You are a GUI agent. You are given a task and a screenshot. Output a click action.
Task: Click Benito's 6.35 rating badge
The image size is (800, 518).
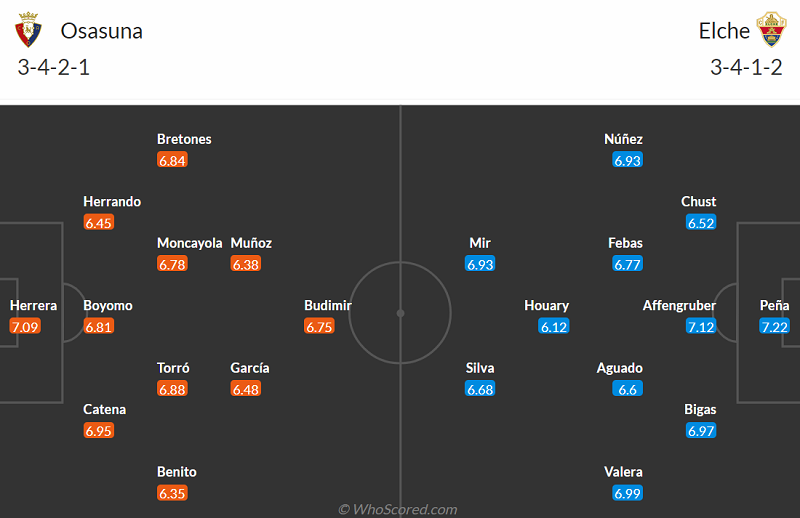pyautogui.click(x=172, y=493)
